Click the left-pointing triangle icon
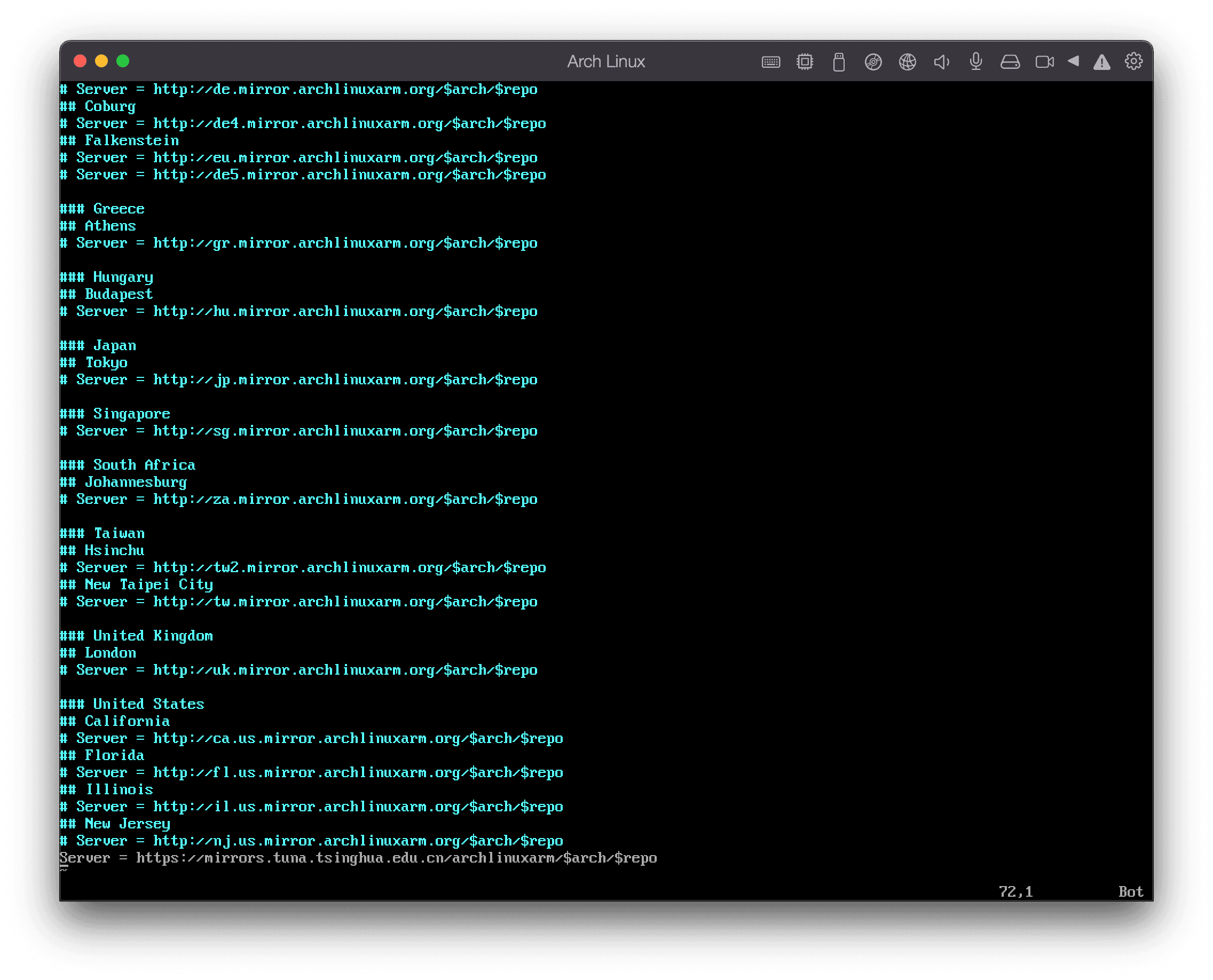This screenshot has height=980, width=1213. tap(1073, 61)
